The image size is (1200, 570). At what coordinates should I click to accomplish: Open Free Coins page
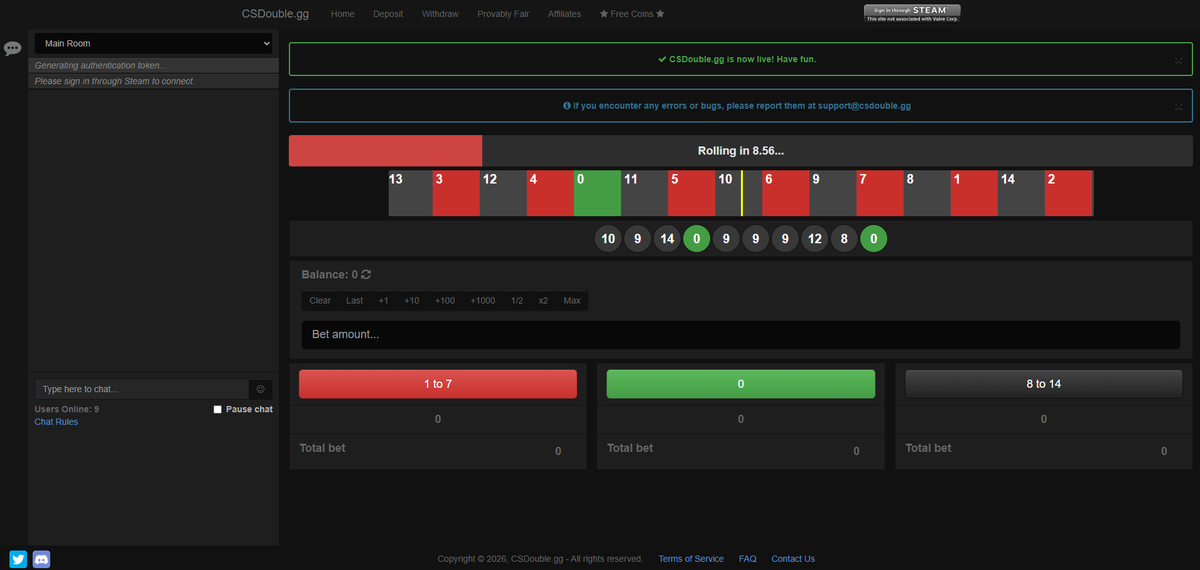click(x=632, y=14)
